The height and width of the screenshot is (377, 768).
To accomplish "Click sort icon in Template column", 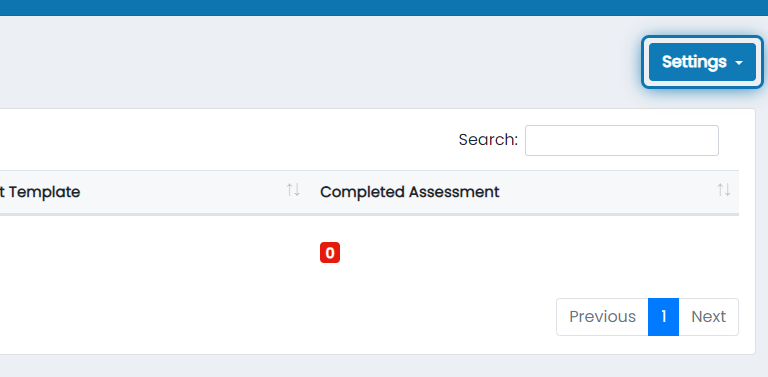I will [x=293, y=189].
